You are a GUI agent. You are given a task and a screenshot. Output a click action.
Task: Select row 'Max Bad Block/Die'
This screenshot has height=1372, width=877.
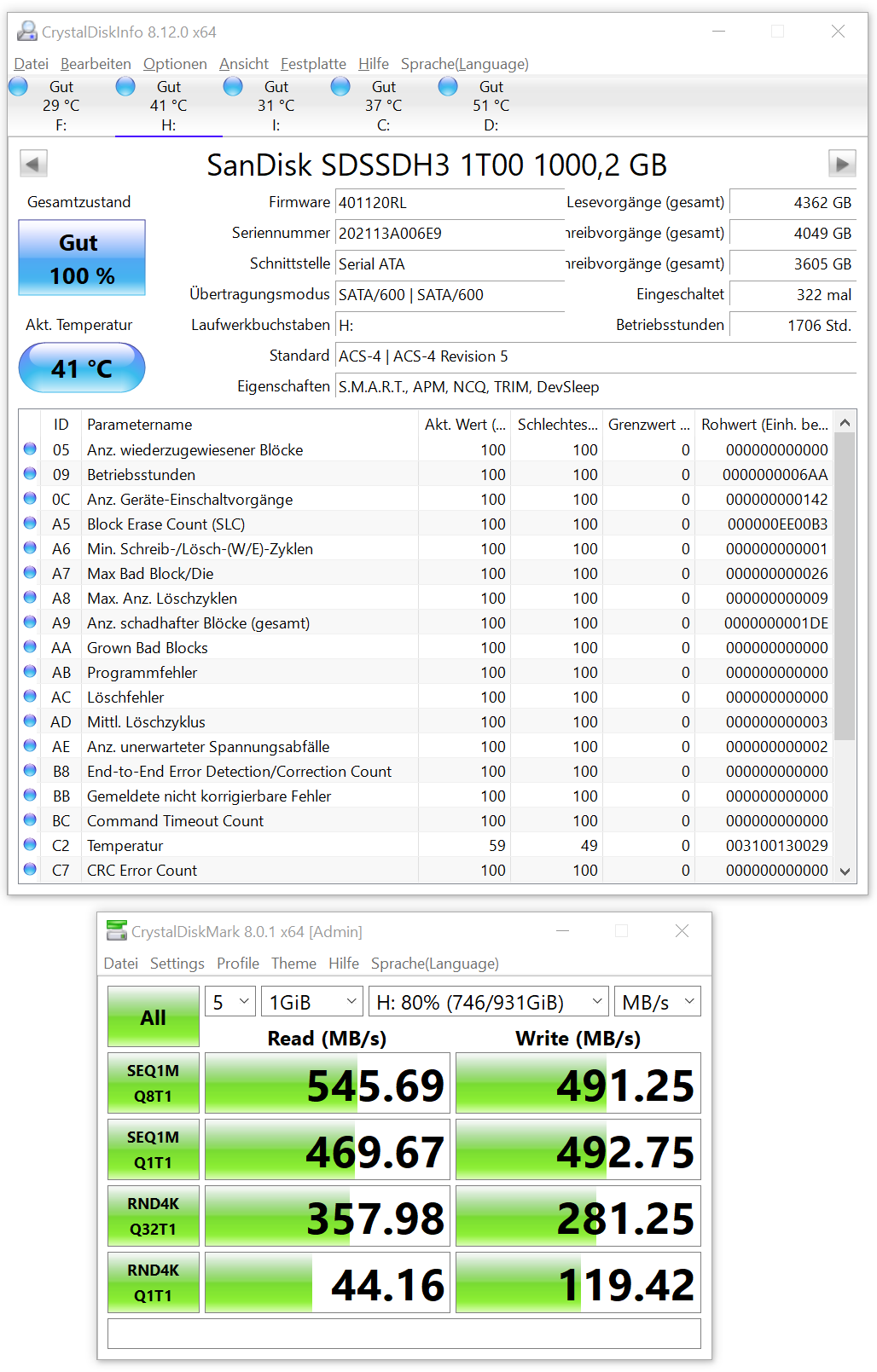point(426,573)
